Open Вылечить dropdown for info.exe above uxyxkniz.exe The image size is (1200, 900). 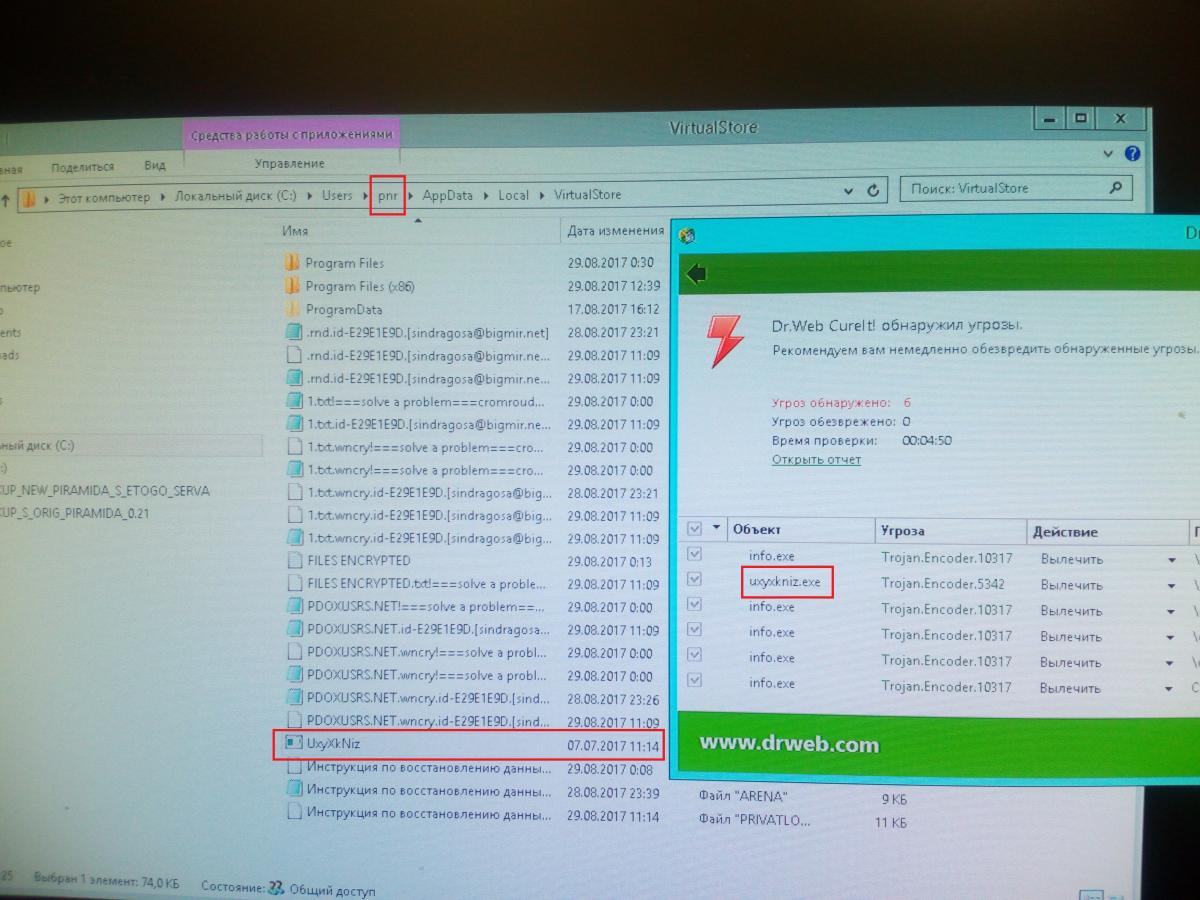coord(1171,560)
